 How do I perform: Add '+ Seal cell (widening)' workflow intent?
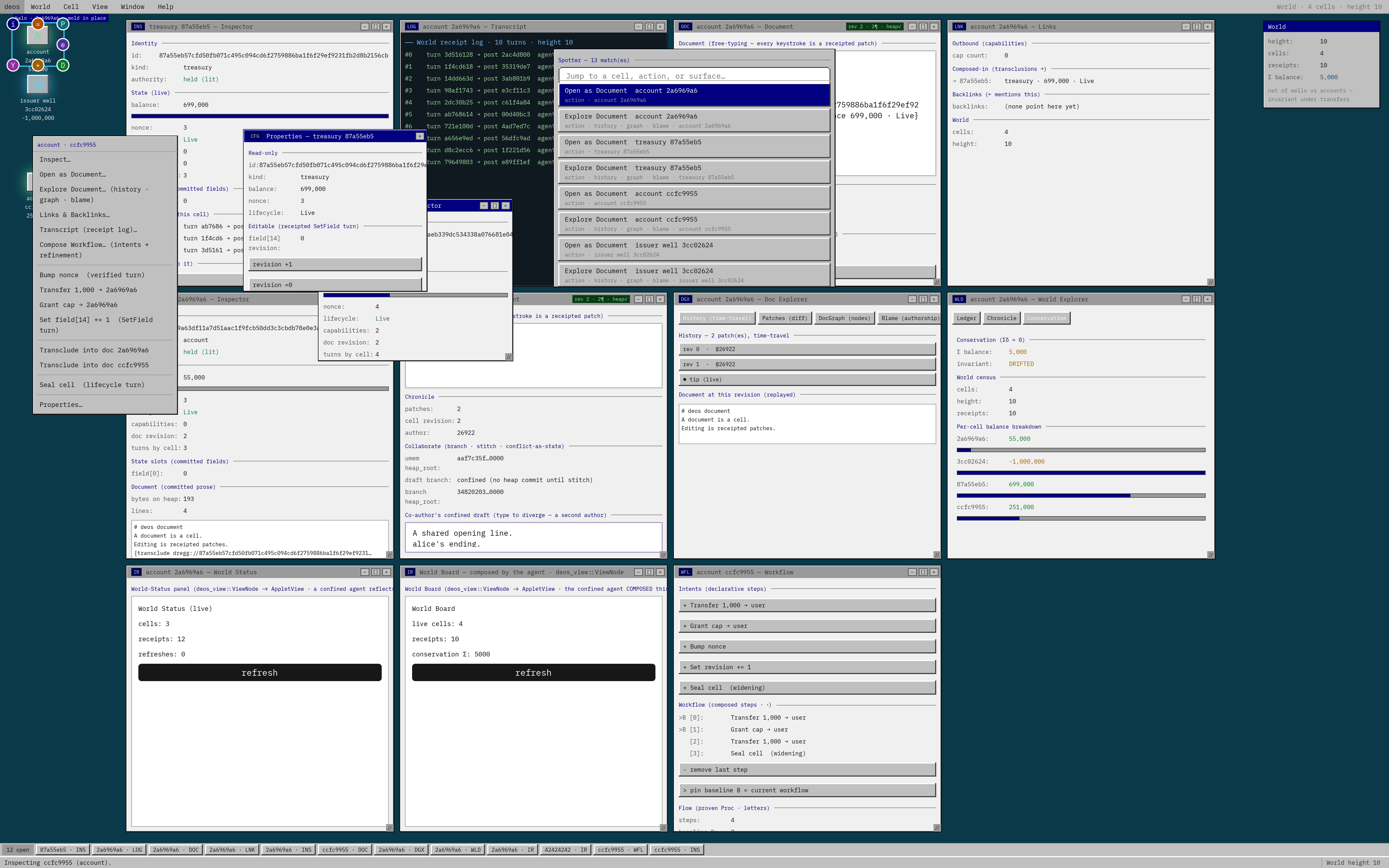click(807, 688)
